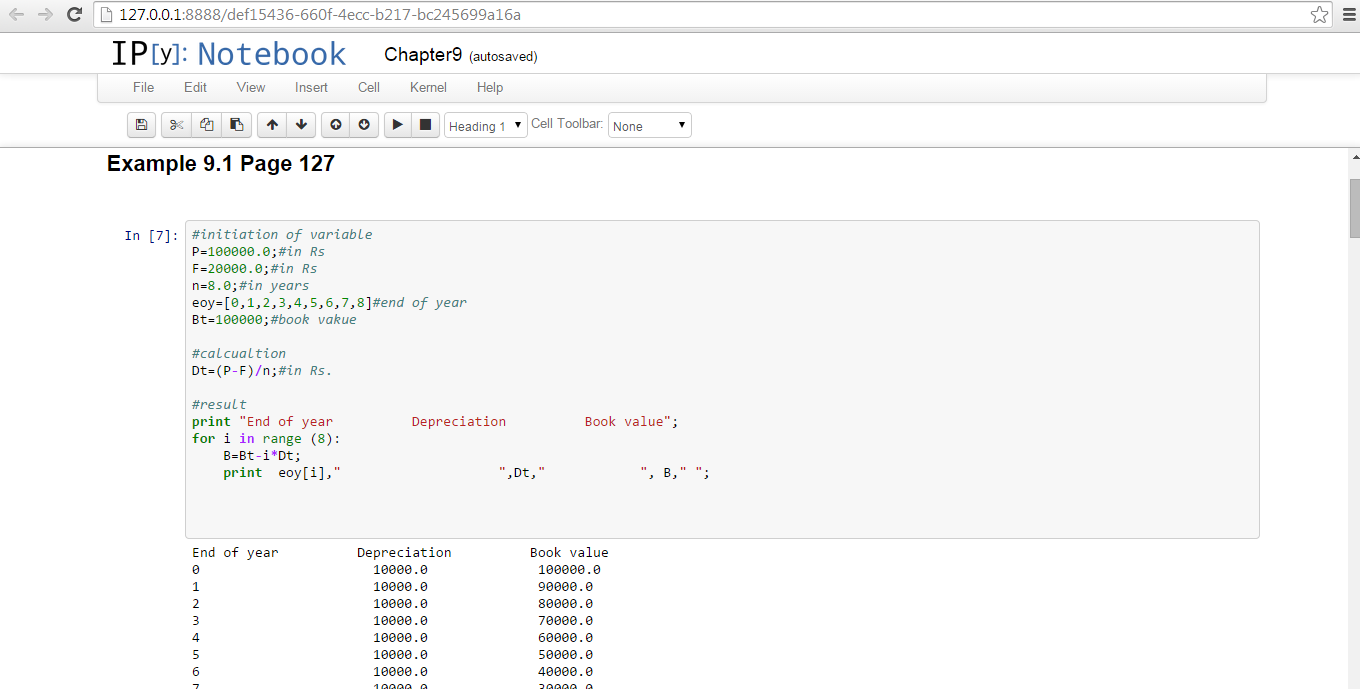Move the selected cell up

[272, 125]
